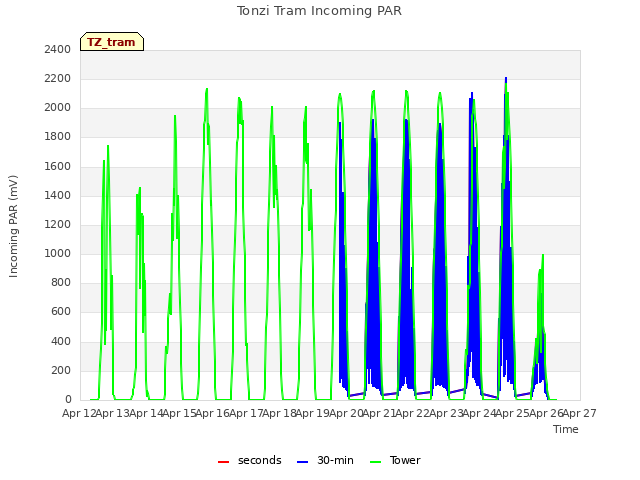The image size is (640, 480).
Task: Click the Incoming PAR (mV) axis label
Action: [x=13, y=227]
